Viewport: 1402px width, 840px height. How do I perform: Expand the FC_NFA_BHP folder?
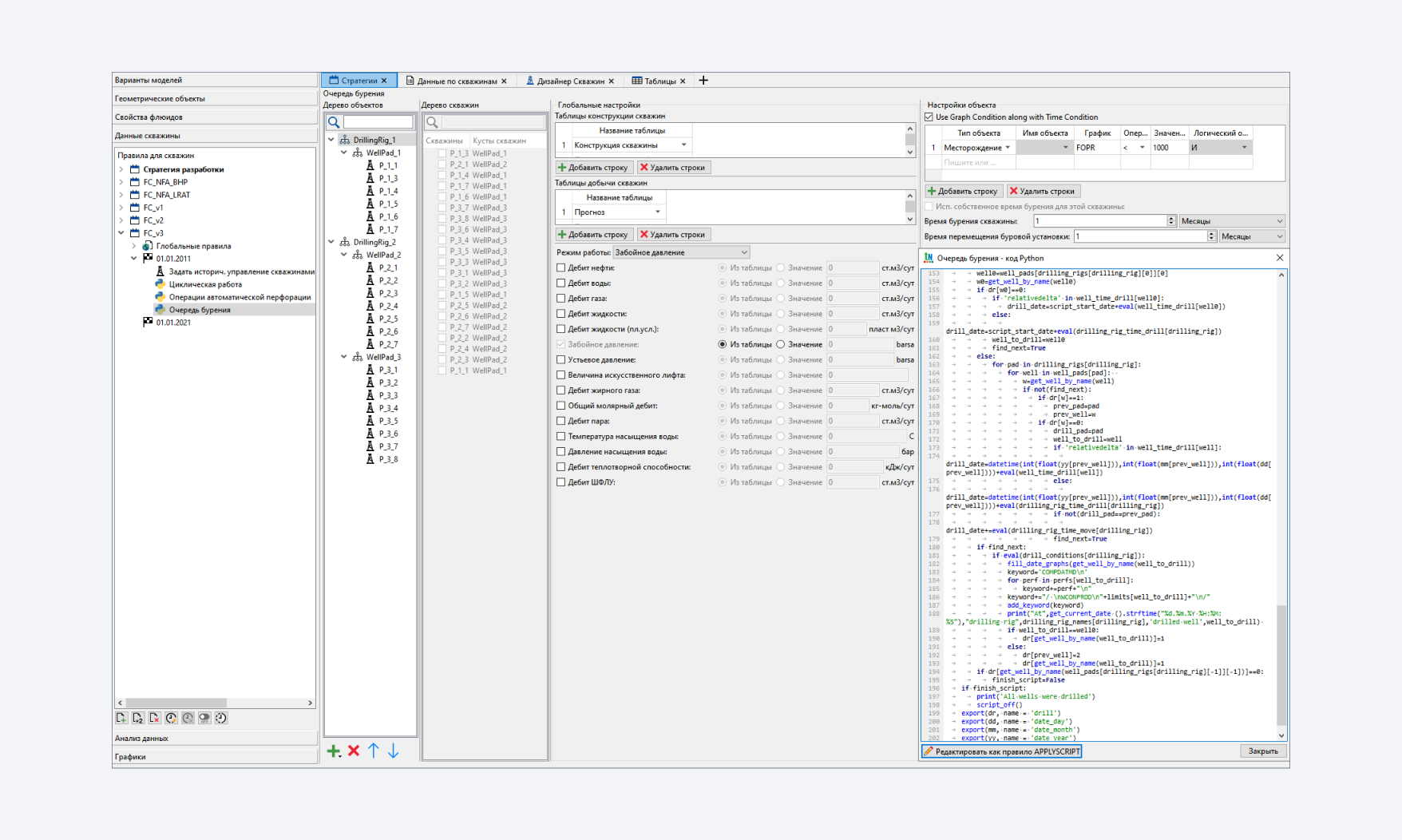click(121, 182)
